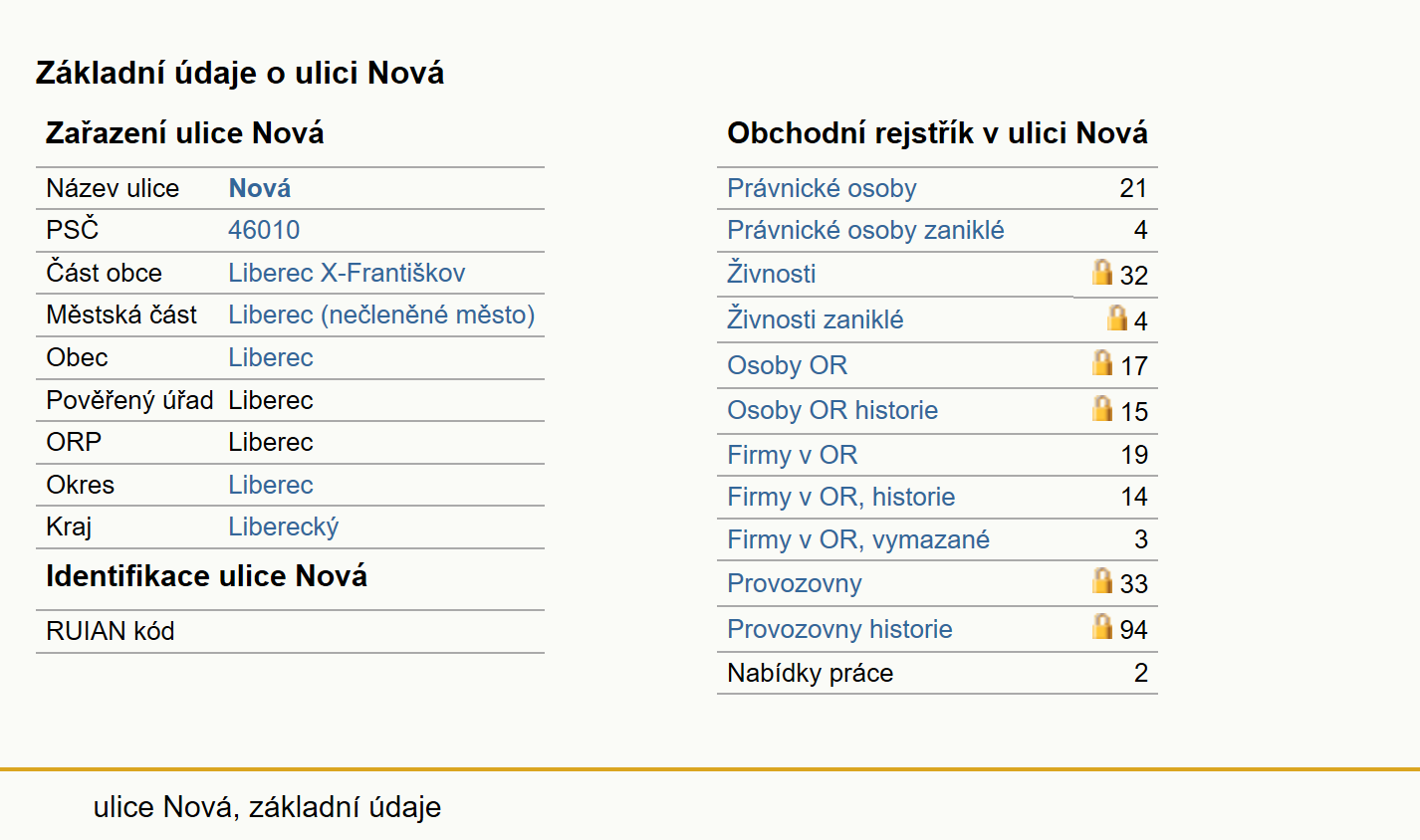1420x840 pixels.
Task: Open the Liberecký region link
Action: 284,526
